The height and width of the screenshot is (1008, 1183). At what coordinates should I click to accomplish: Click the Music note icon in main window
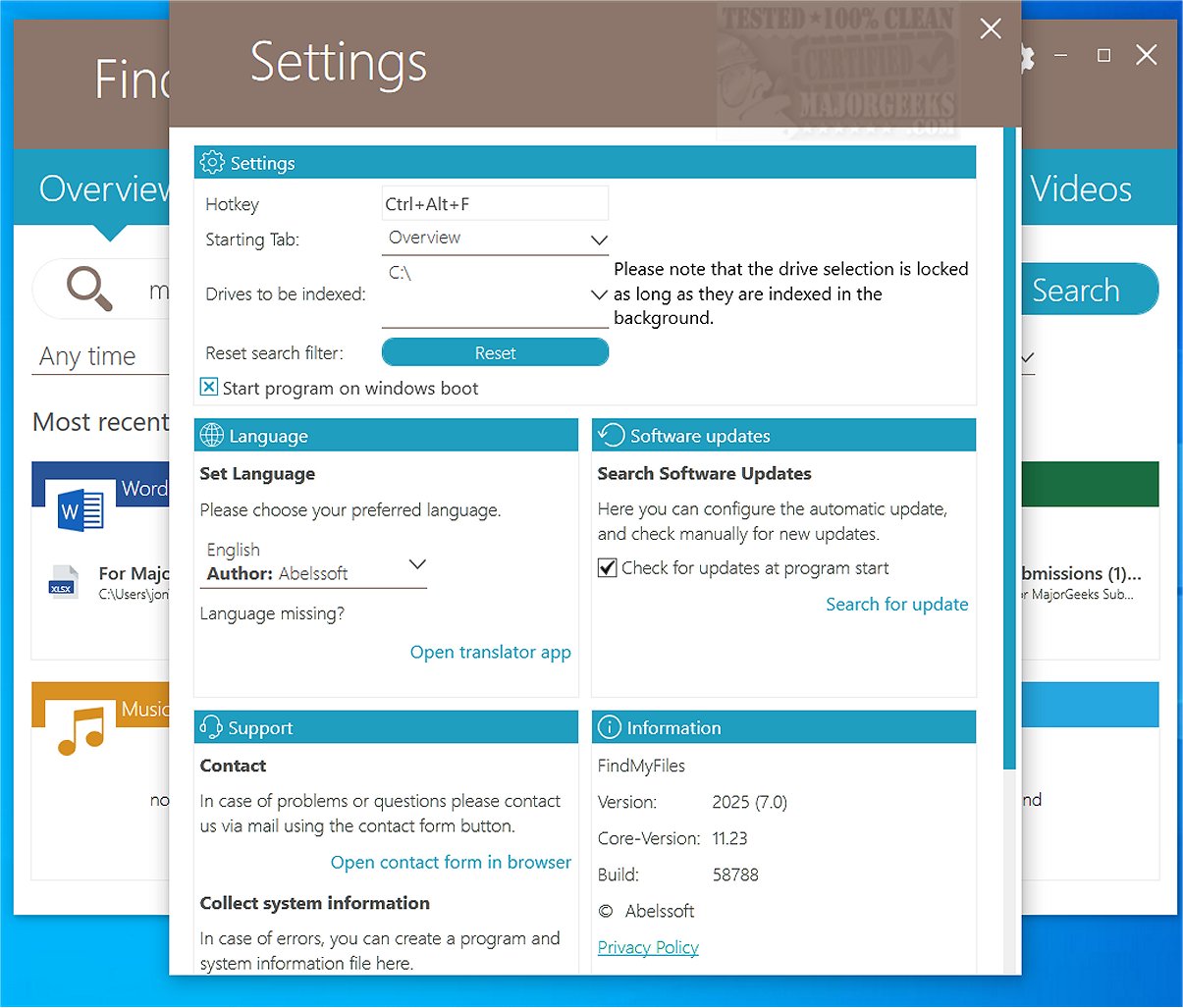(x=81, y=731)
